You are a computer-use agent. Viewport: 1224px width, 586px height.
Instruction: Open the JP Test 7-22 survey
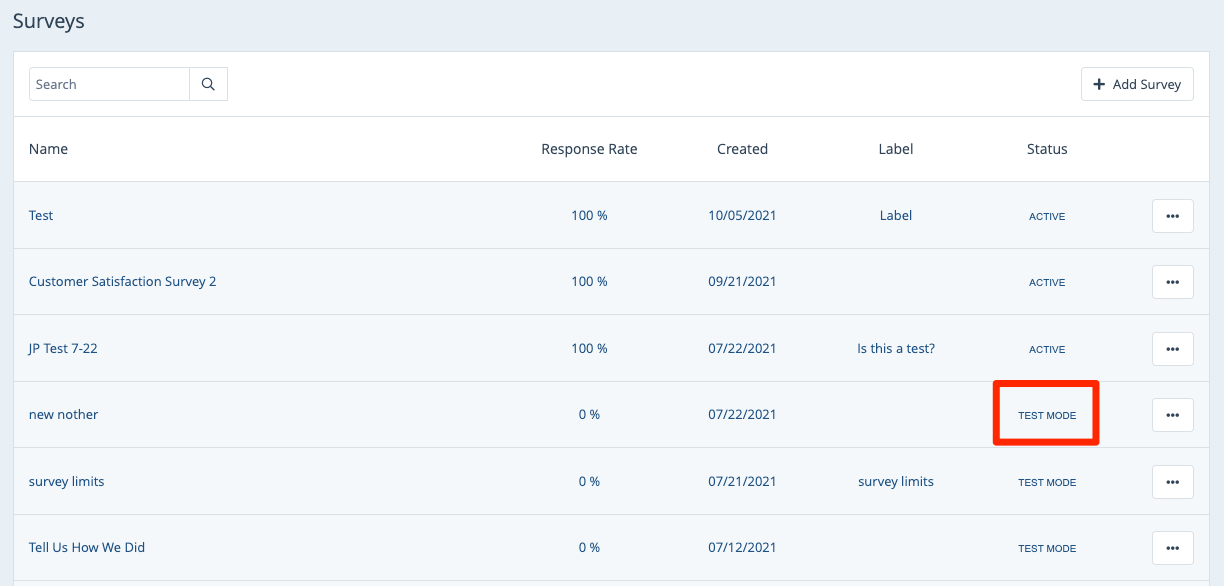click(63, 349)
